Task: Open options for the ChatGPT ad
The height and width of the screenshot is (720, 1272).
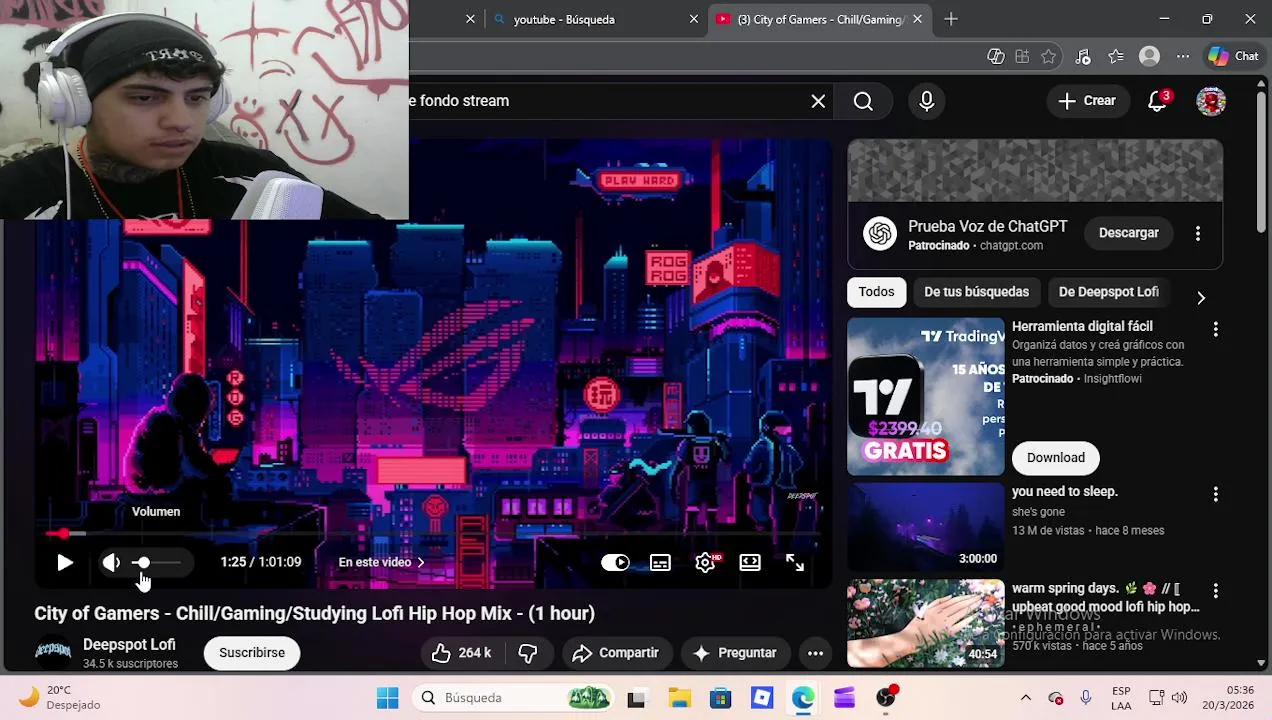Action: (x=1198, y=233)
